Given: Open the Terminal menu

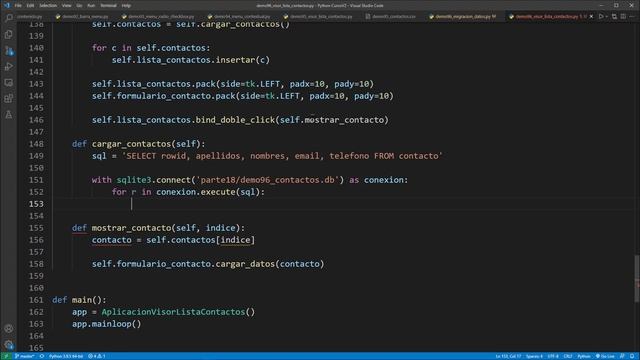Looking at the screenshot, I should click(108, 5).
